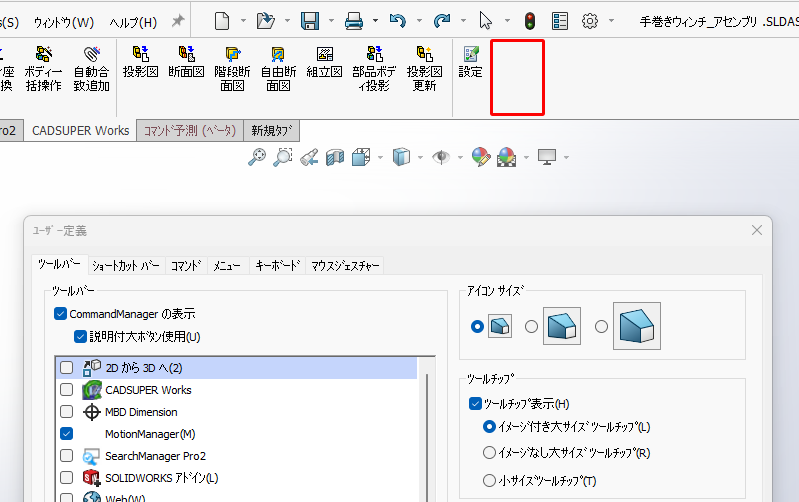Click the Print icon
Image resolution: width=799 pixels, height=502 pixels.
click(354, 21)
